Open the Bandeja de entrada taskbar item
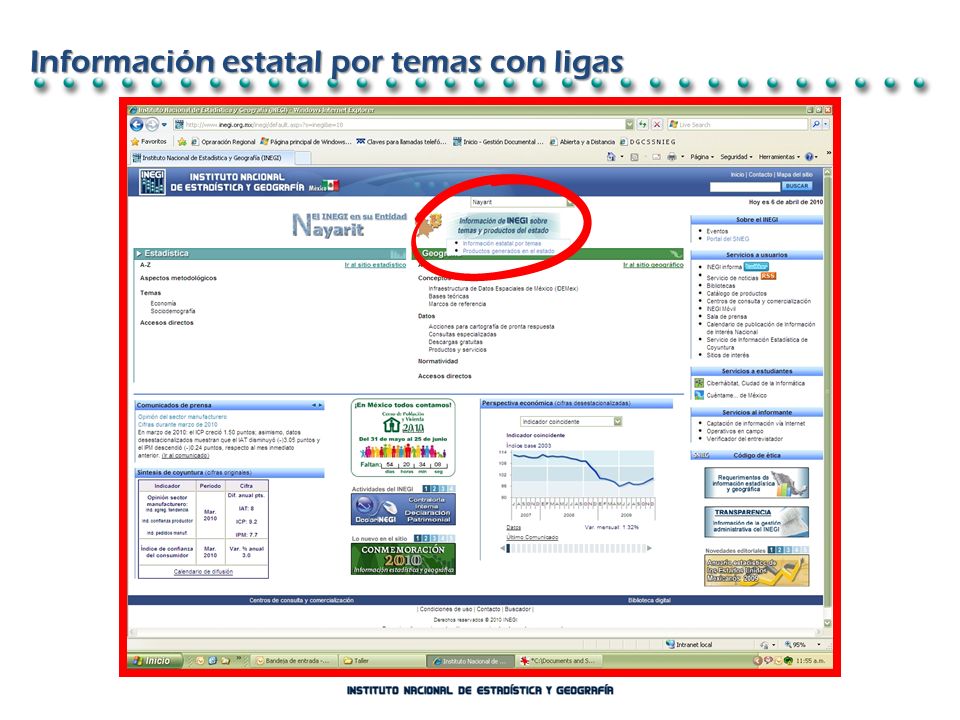Image resolution: width=960 pixels, height=720 pixels. tap(293, 661)
